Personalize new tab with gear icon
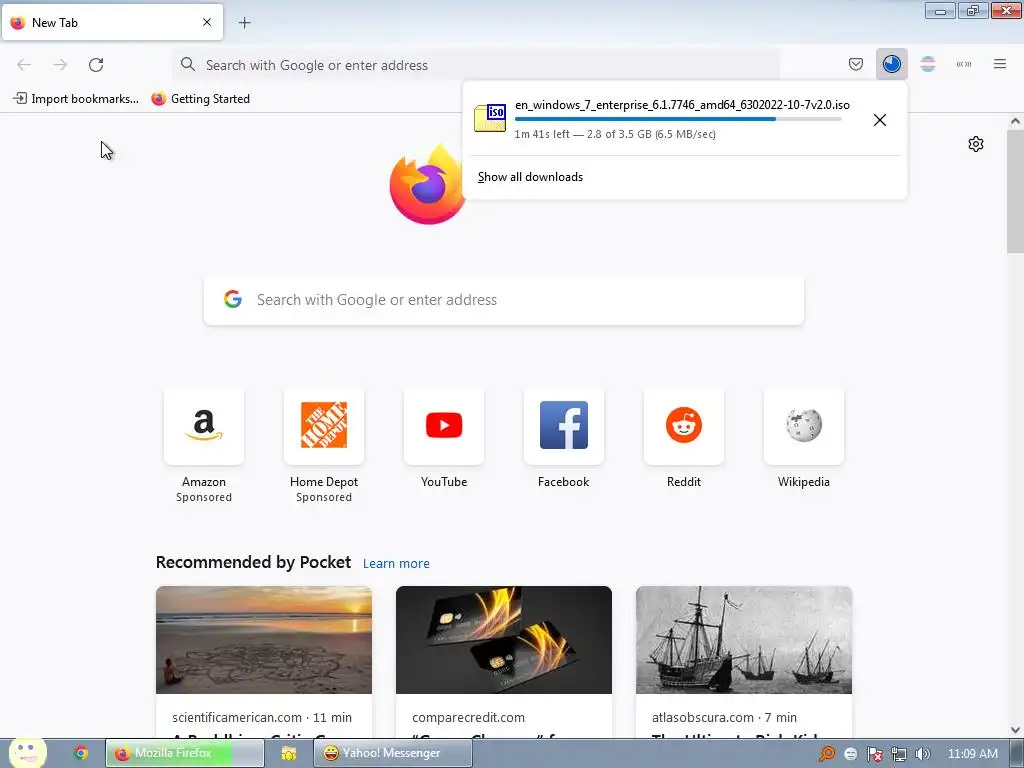Screen dimensions: 1024x768 pos(976,144)
